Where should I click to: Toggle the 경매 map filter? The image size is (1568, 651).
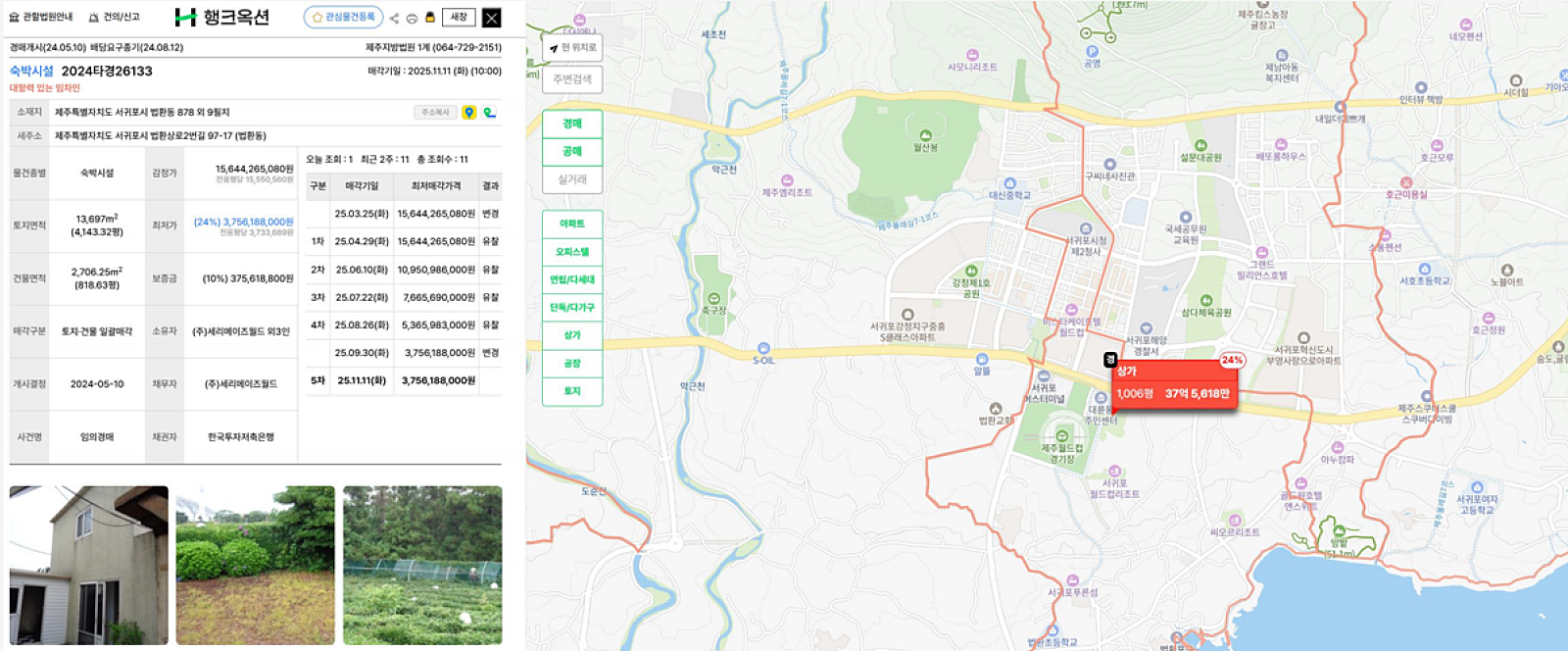(572, 124)
